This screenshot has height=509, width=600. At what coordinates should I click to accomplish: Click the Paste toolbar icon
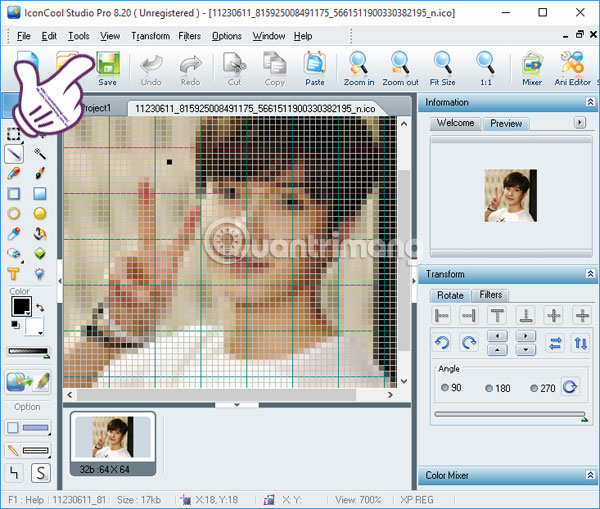[x=315, y=69]
